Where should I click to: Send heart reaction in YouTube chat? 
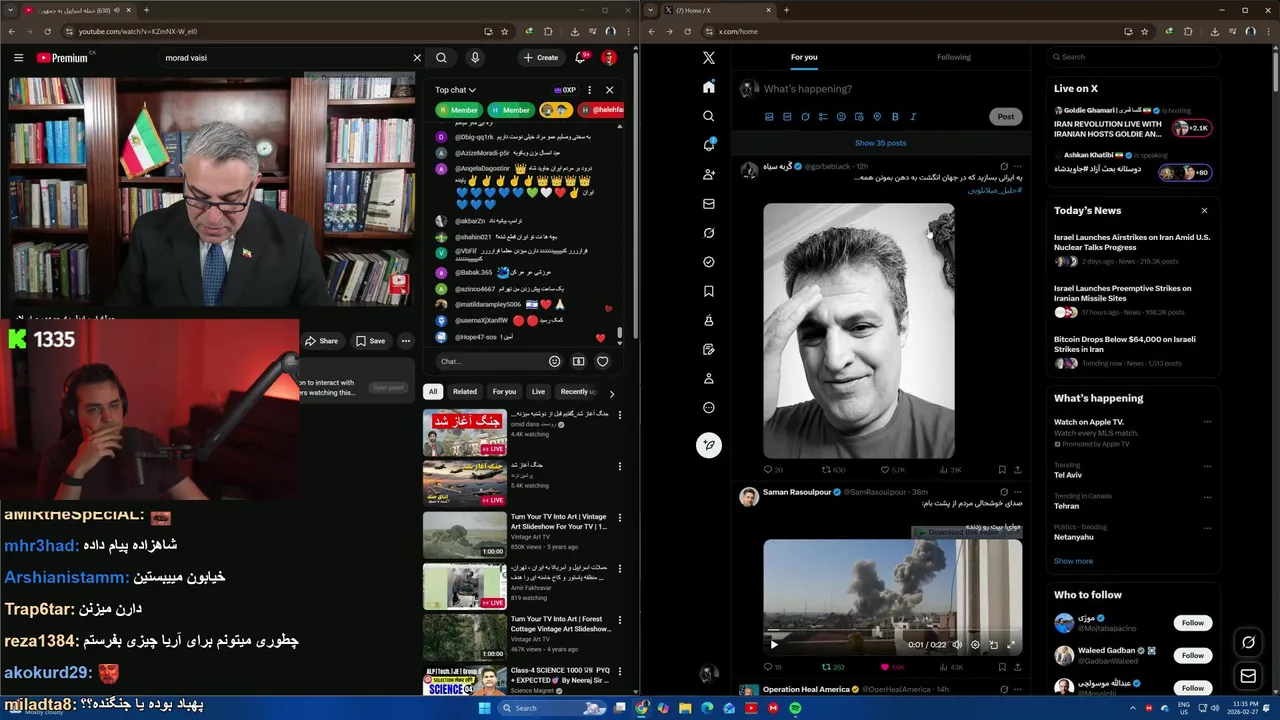602,361
